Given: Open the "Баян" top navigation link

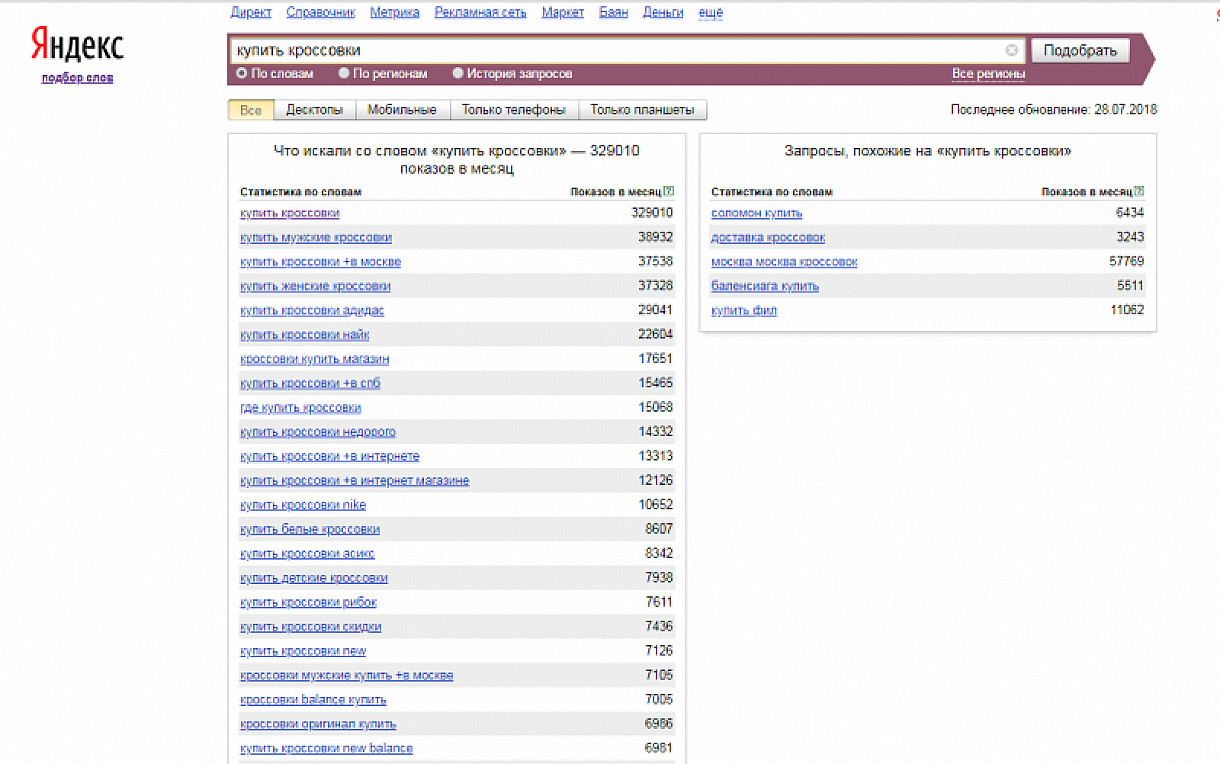Looking at the screenshot, I should pyautogui.click(x=614, y=13).
